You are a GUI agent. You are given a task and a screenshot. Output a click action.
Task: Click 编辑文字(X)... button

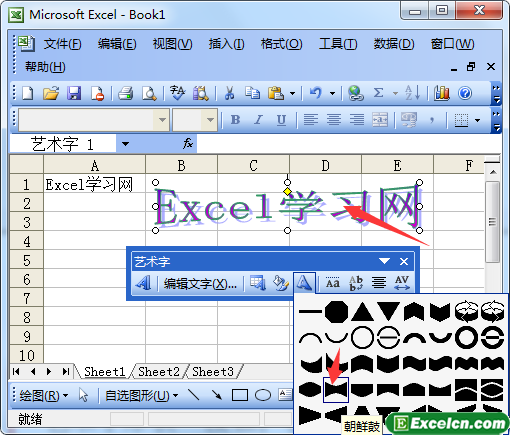pos(200,284)
